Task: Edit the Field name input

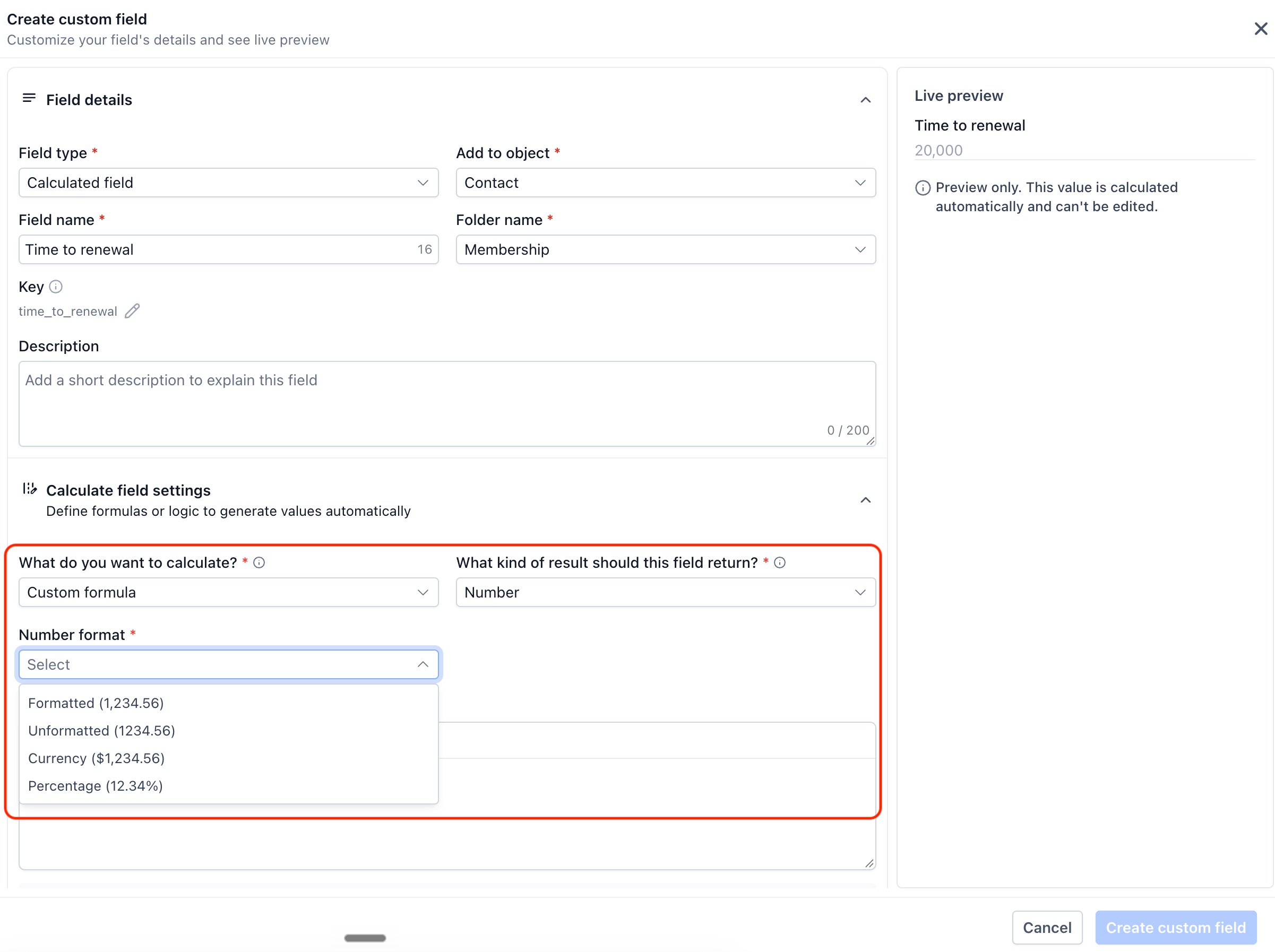Action: (x=228, y=249)
